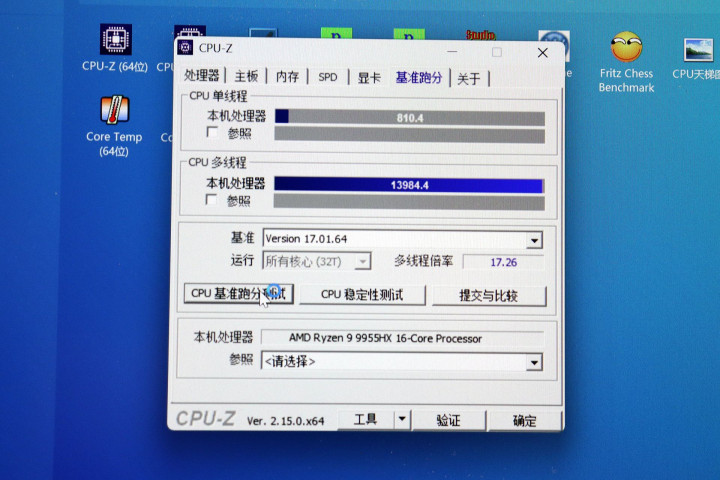Screen dimensions: 720x480
Task: Select the 基准跑分 tab
Action: [x=419, y=78]
